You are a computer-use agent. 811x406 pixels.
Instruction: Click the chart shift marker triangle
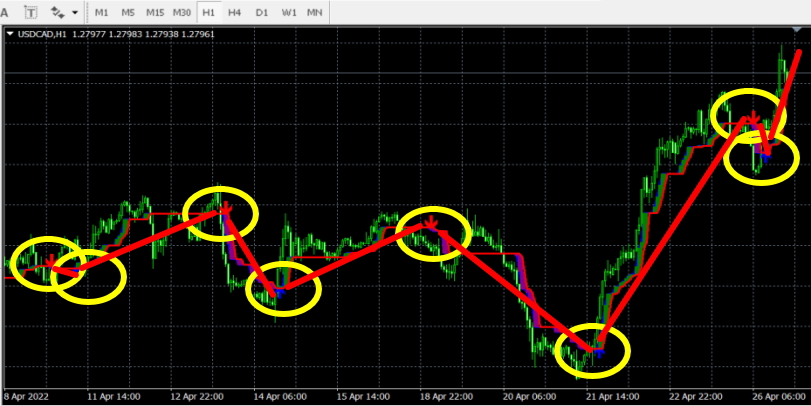(x=797, y=30)
